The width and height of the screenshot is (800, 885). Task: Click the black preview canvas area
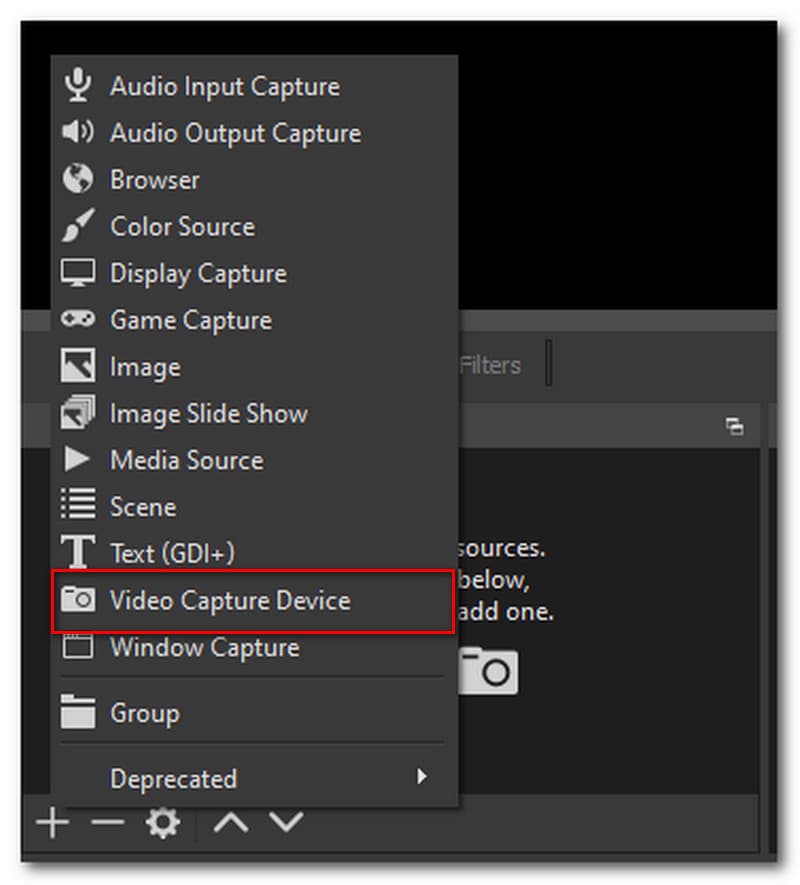tap(617, 165)
